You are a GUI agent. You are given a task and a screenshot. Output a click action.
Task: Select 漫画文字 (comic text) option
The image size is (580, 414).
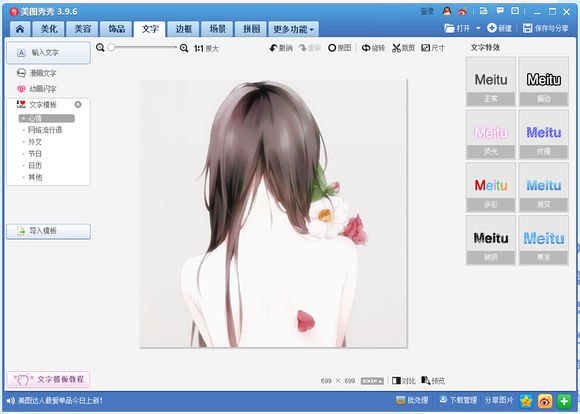coord(37,73)
